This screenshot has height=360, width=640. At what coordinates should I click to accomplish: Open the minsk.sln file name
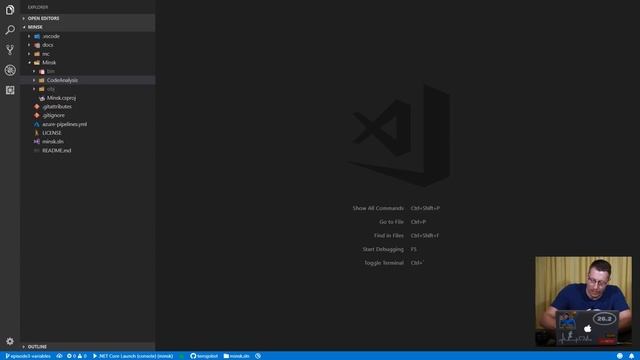53,142
